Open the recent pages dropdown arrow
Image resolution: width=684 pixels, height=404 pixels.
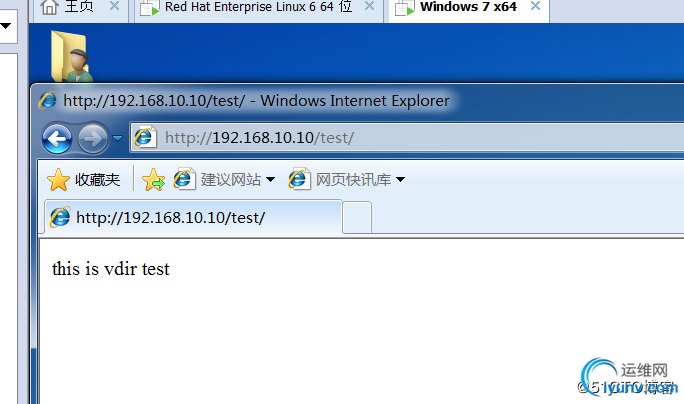(117, 138)
